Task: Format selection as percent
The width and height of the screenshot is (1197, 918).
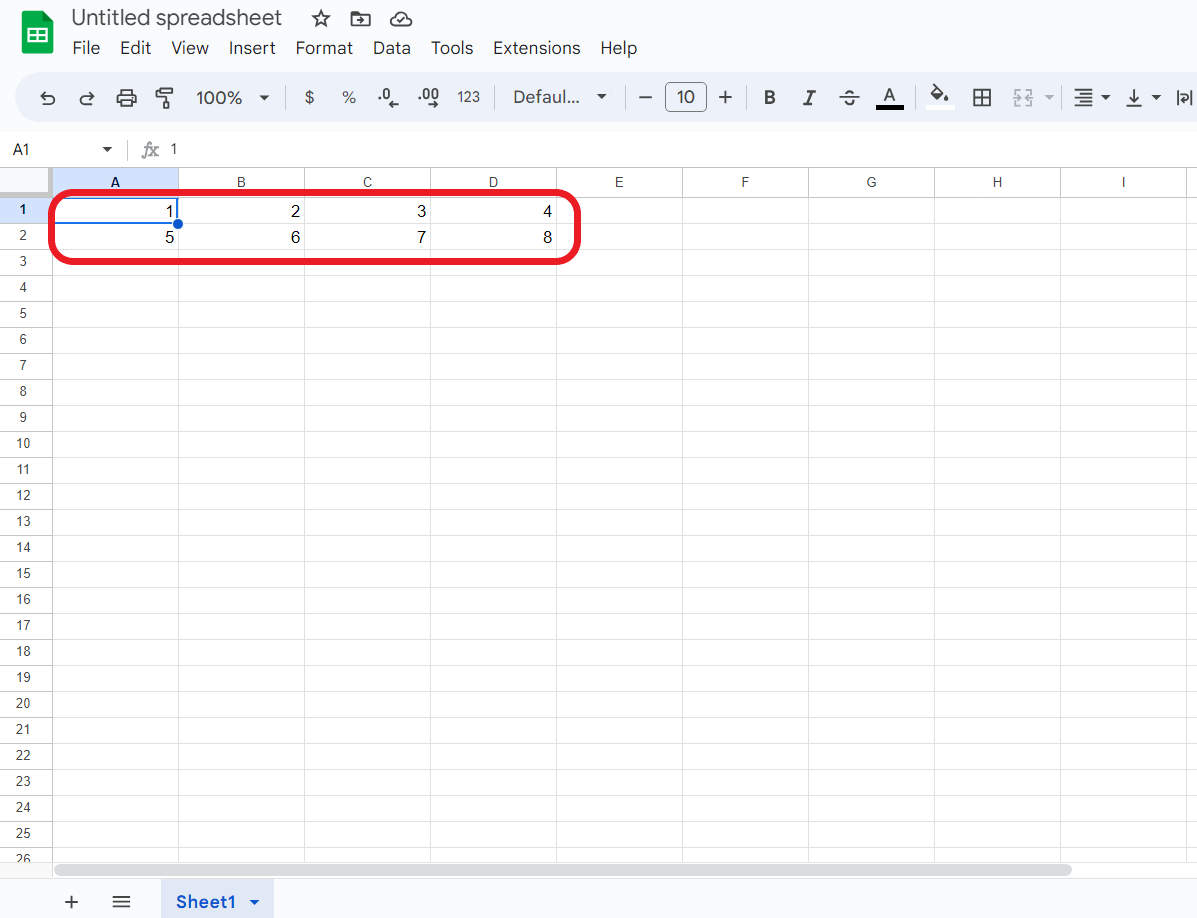Action: [x=348, y=97]
